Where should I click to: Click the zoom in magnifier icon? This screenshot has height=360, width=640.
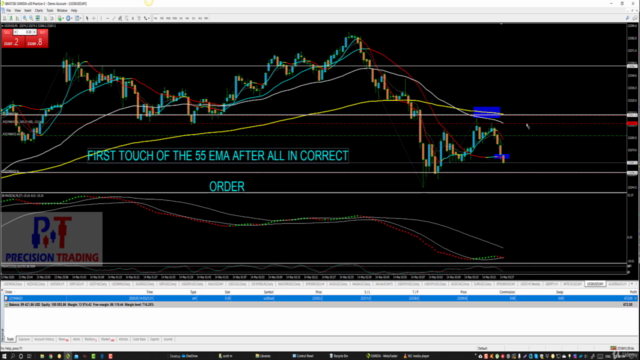(x=25, y=18)
